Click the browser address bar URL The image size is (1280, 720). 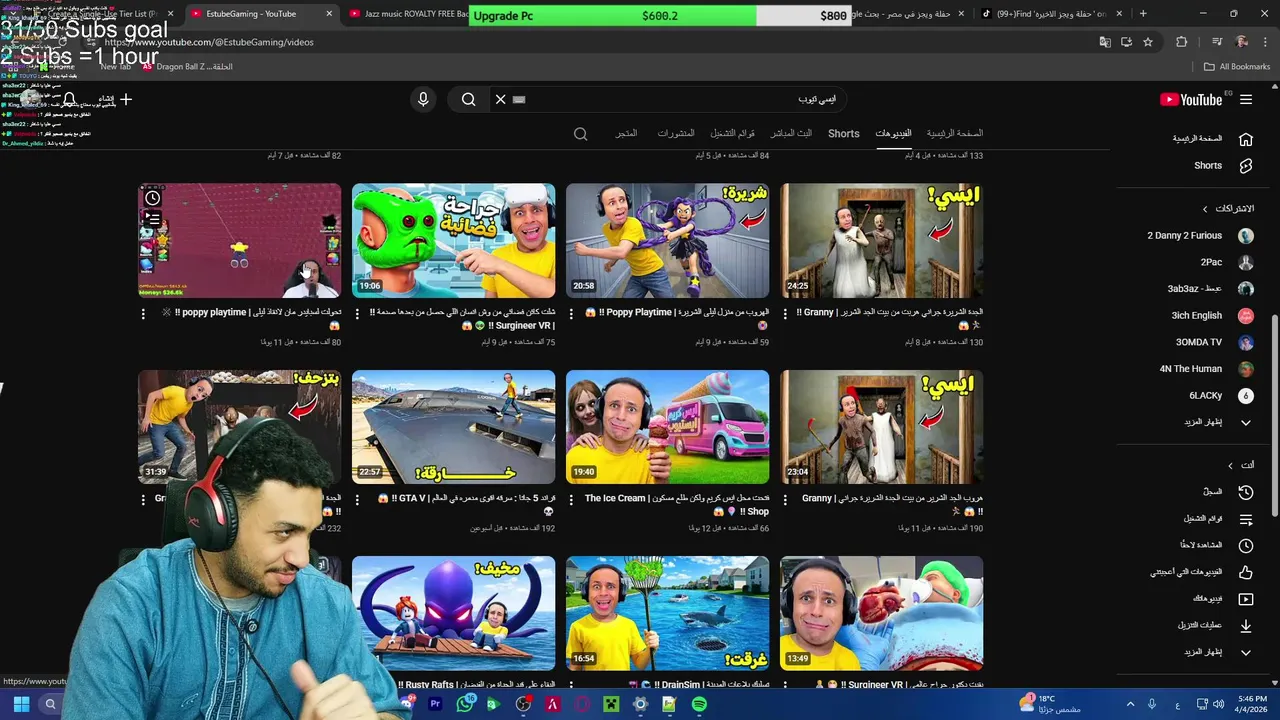pos(208,42)
